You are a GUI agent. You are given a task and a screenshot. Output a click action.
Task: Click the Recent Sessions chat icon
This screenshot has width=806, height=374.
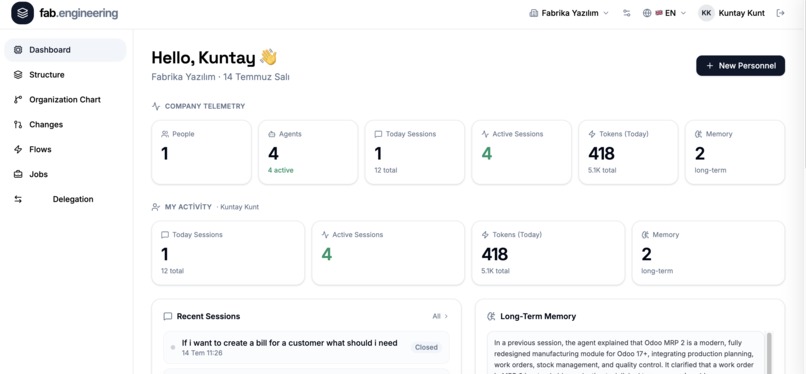[168, 316]
